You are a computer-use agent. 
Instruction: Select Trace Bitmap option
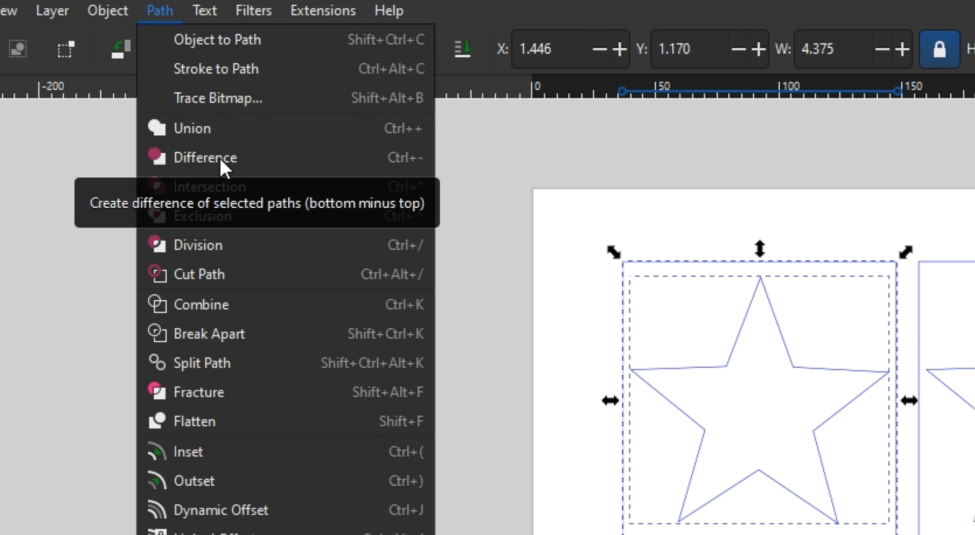pos(218,98)
